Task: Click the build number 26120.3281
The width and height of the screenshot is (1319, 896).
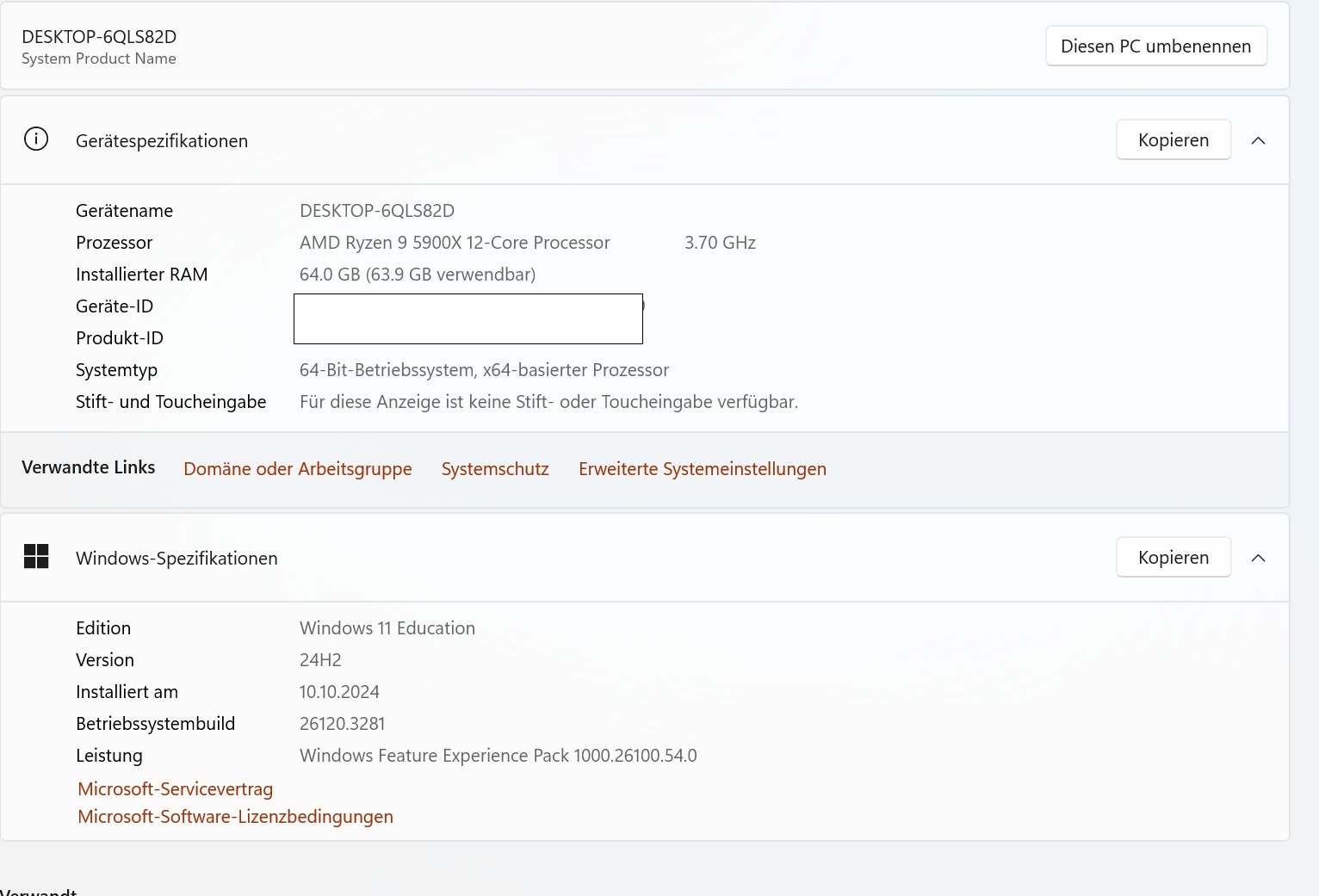Action: coord(343,724)
